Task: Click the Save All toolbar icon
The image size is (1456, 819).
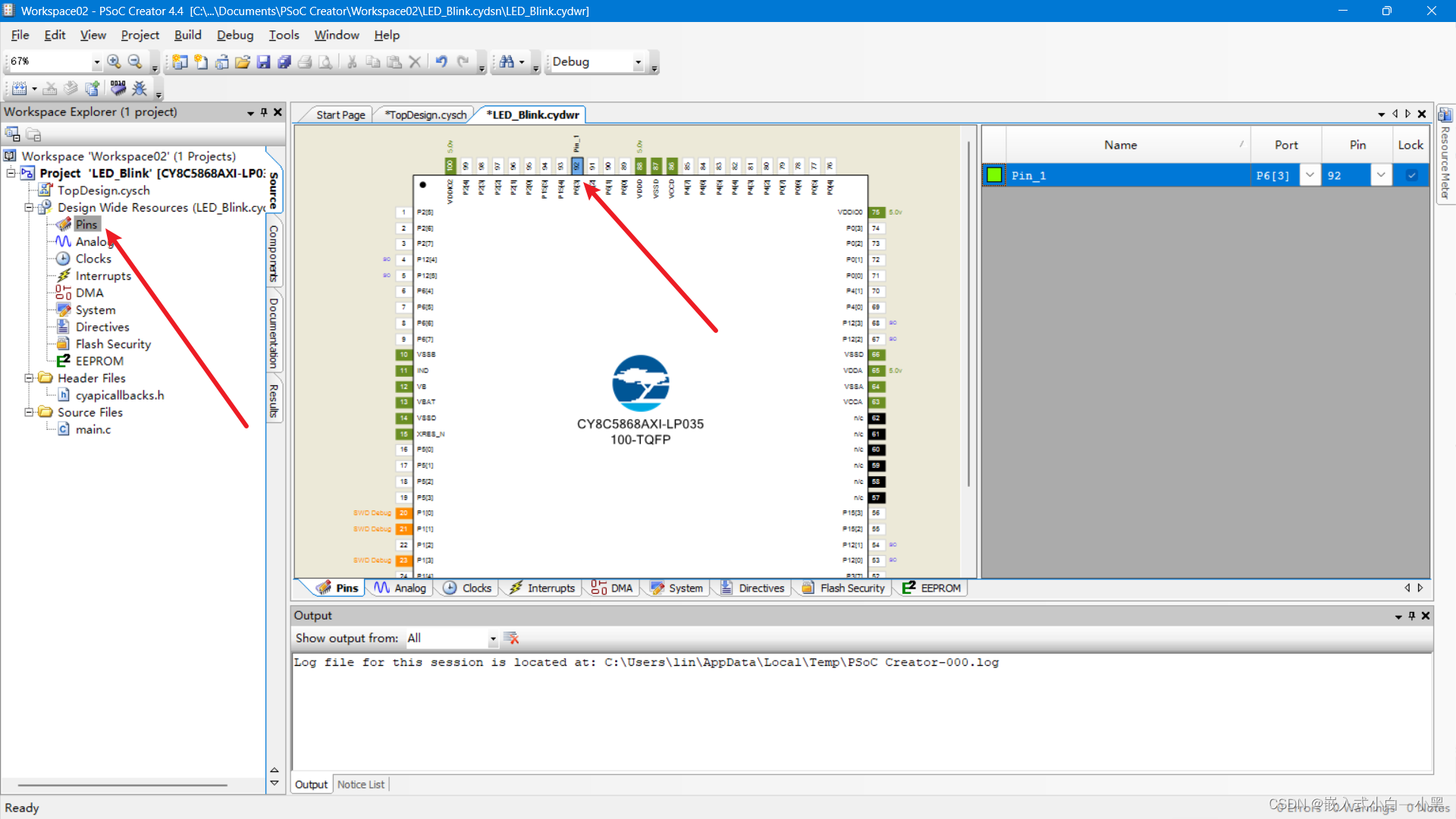Action: click(284, 62)
